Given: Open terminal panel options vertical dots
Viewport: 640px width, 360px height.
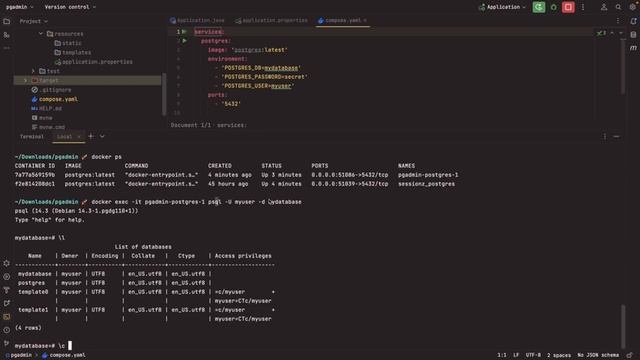Looking at the screenshot, I should (604, 136).
